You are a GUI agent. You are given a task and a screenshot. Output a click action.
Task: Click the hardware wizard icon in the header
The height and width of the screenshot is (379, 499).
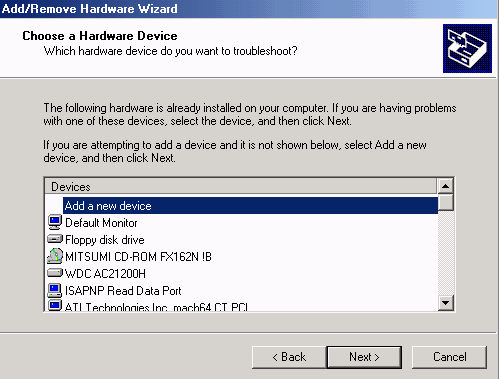467,48
